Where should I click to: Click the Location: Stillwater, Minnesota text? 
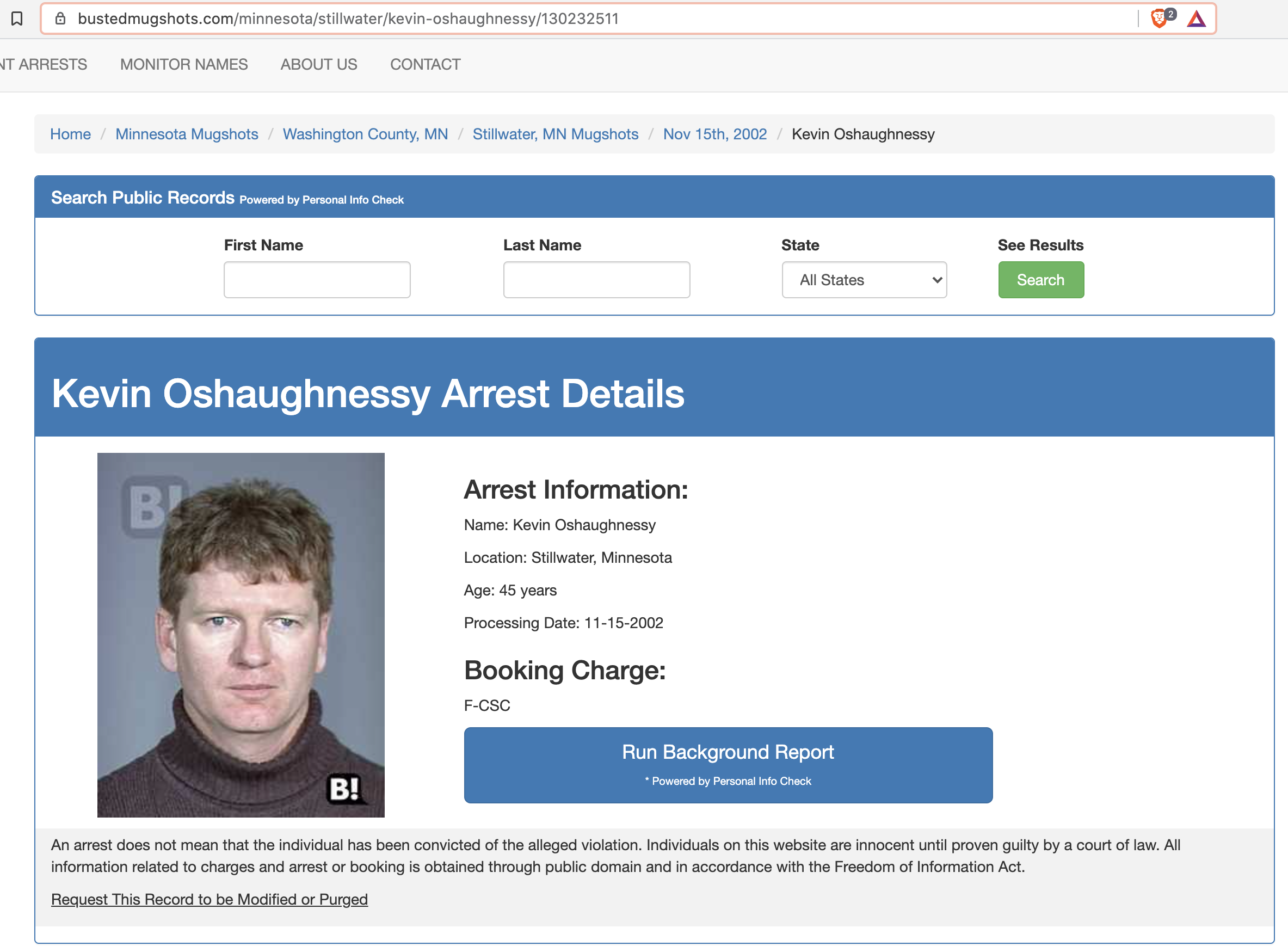[x=568, y=557]
